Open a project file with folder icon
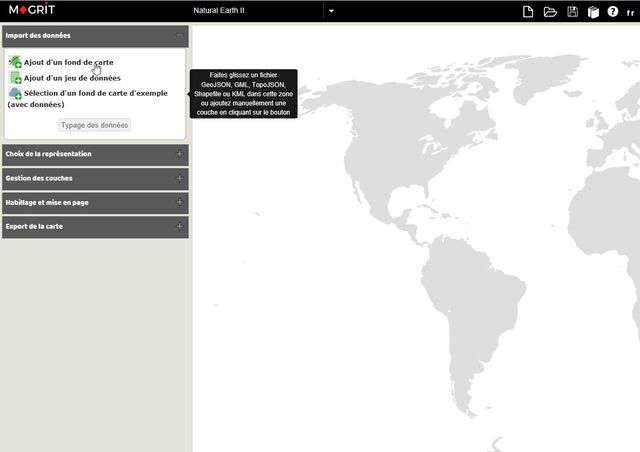The image size is (640, 452). pos(550,12)
